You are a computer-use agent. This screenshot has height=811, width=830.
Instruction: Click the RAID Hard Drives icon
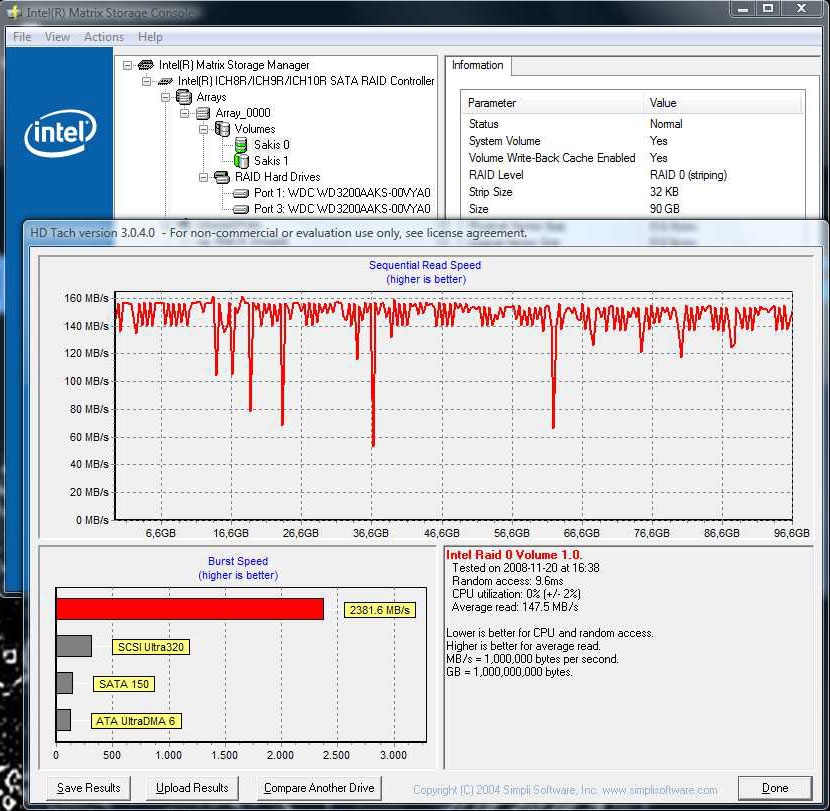point(222,177)
